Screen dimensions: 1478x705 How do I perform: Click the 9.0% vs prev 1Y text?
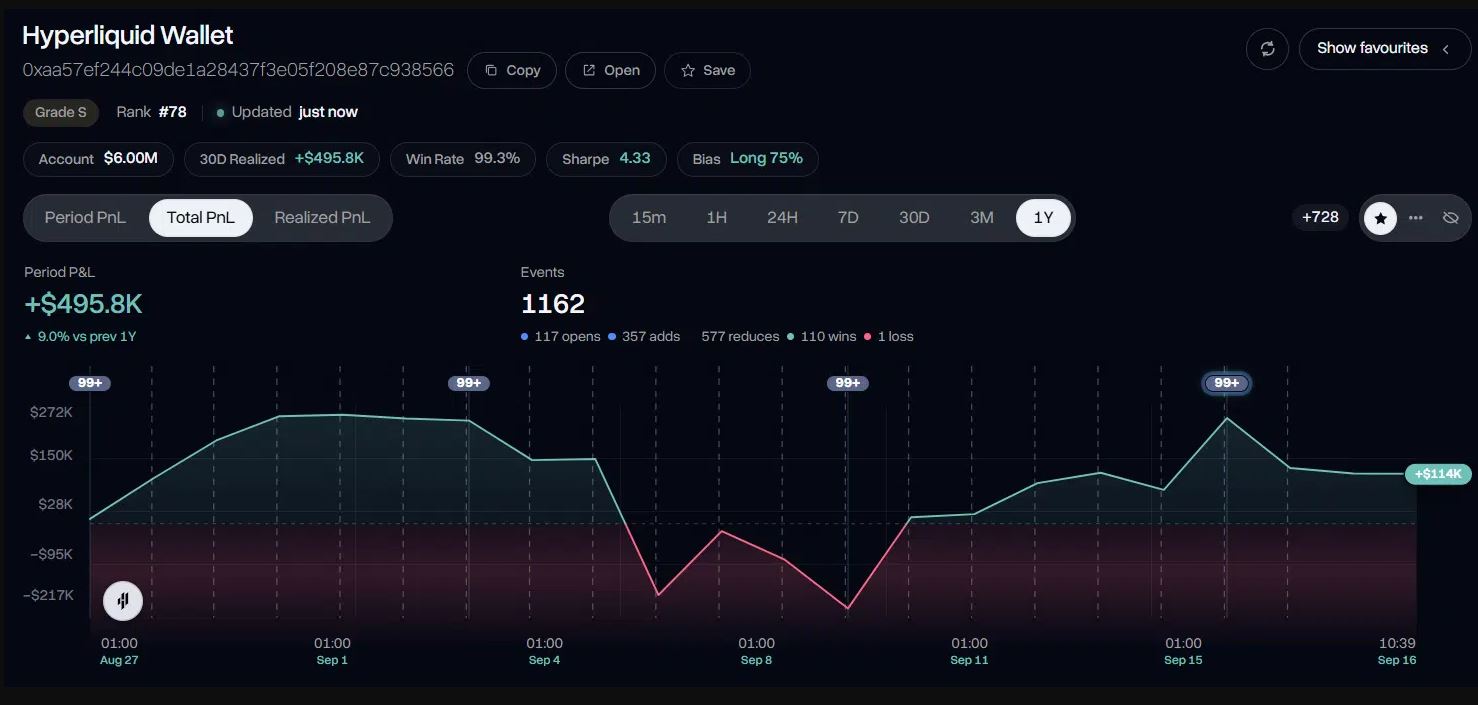[80, 337]
